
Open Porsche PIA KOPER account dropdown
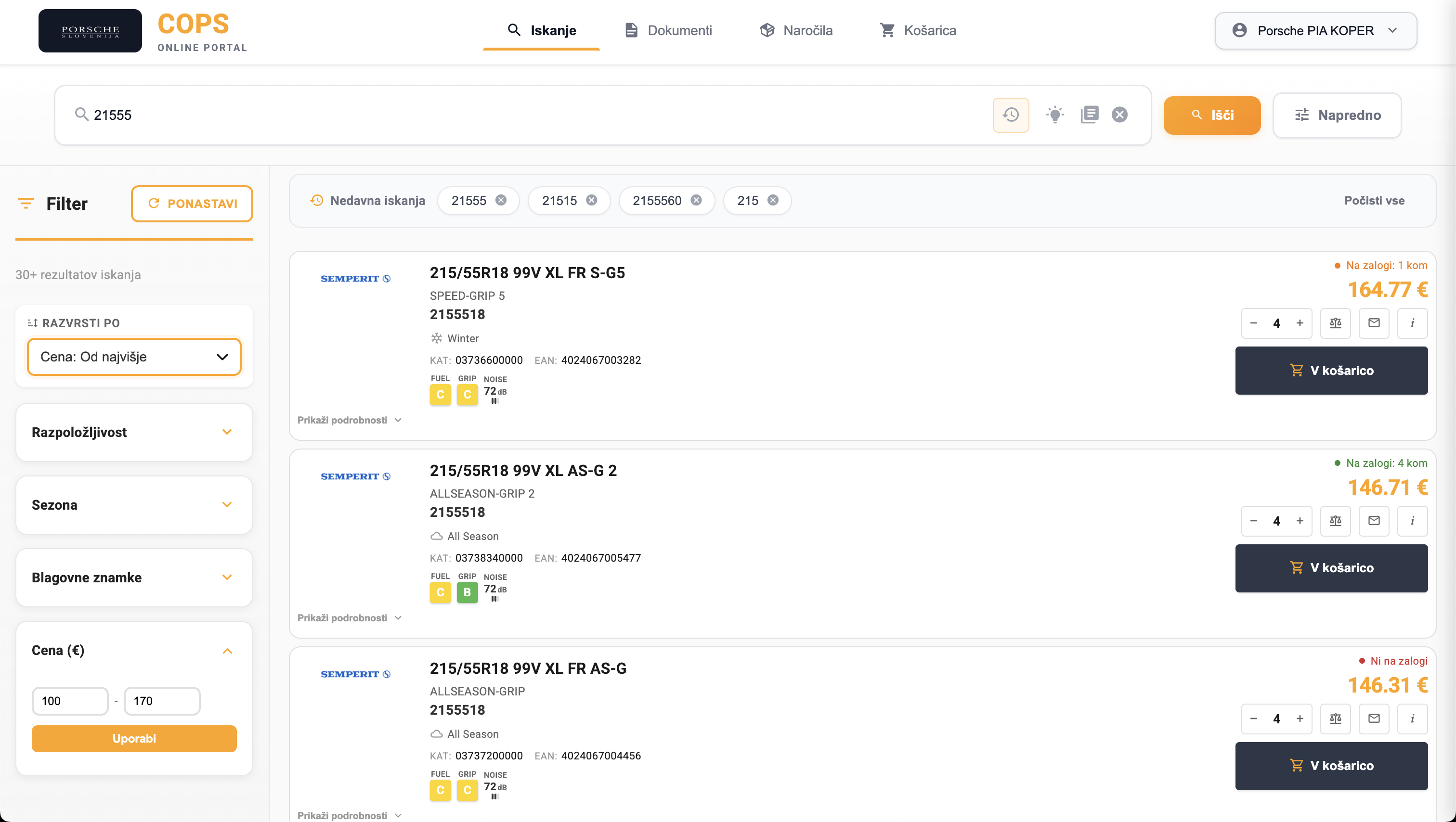(x=1315, y=30)
